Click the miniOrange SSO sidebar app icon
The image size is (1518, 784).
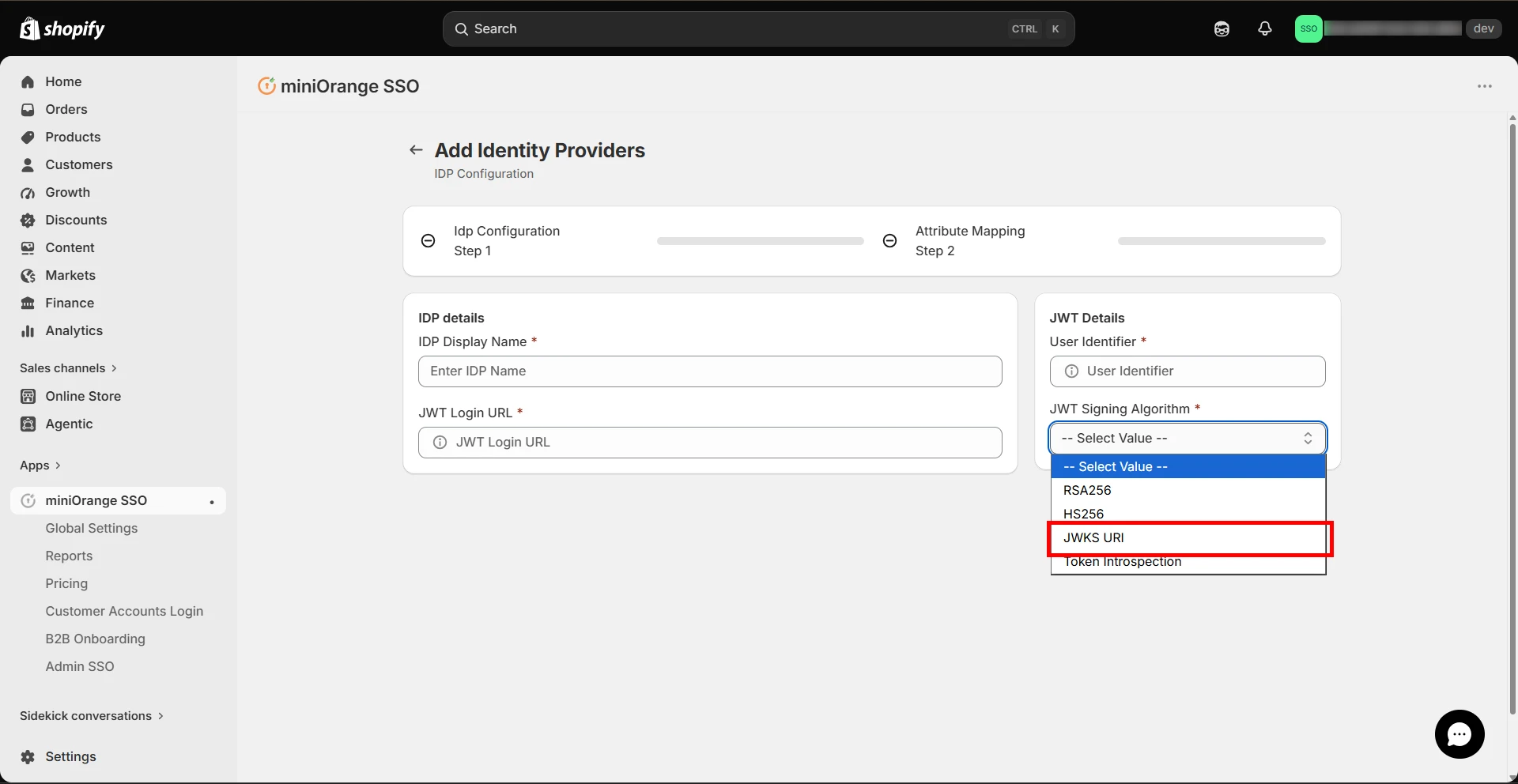28,500
